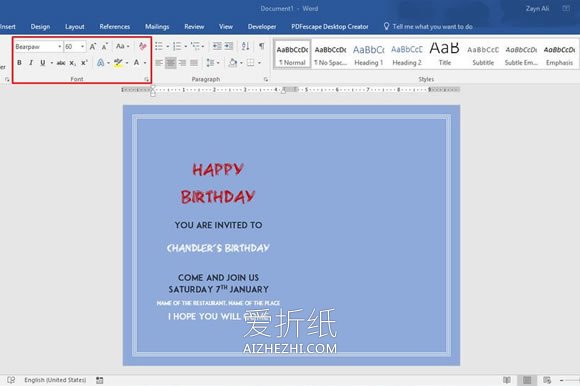Toggle bold formatting
This screenshot has width=580, height=386.
19,63
